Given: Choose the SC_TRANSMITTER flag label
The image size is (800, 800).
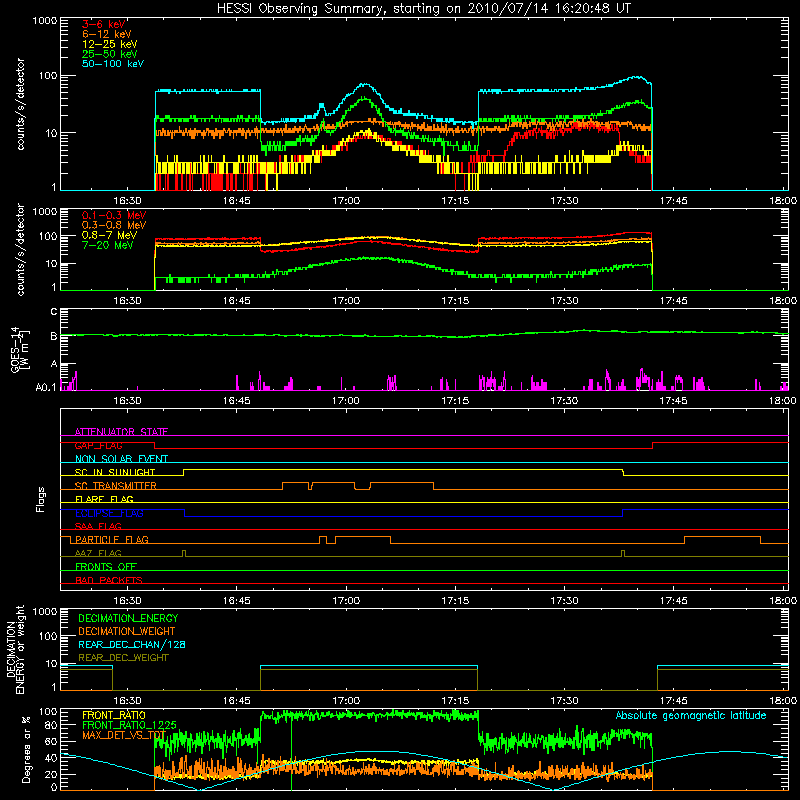Looking at the screenshot, I should 115,486.
